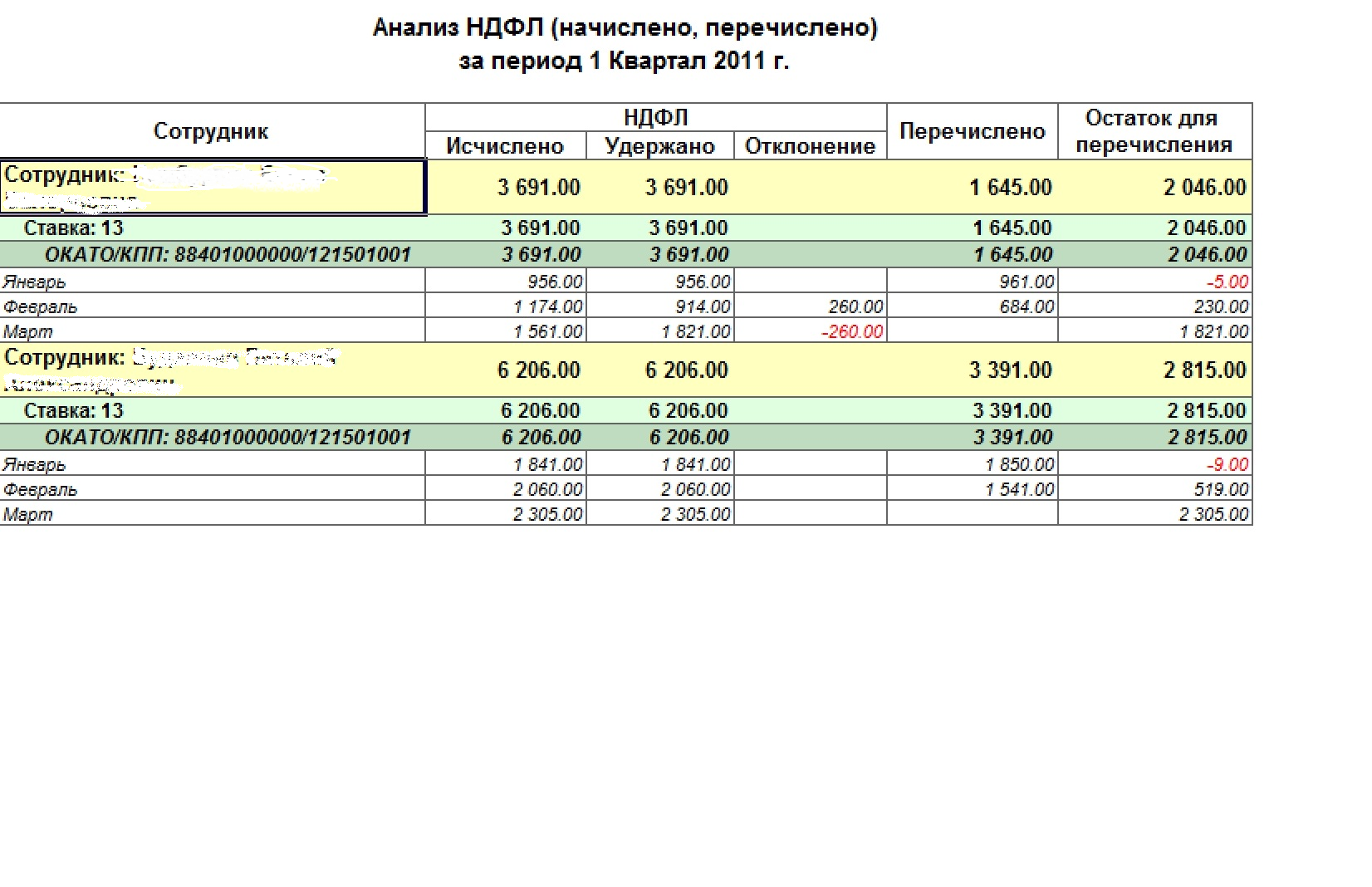Click Перечислено value 1 541.00
Image resolution: width=1372 pixels, height=887 pixels.
click(x=1020, y=488)
